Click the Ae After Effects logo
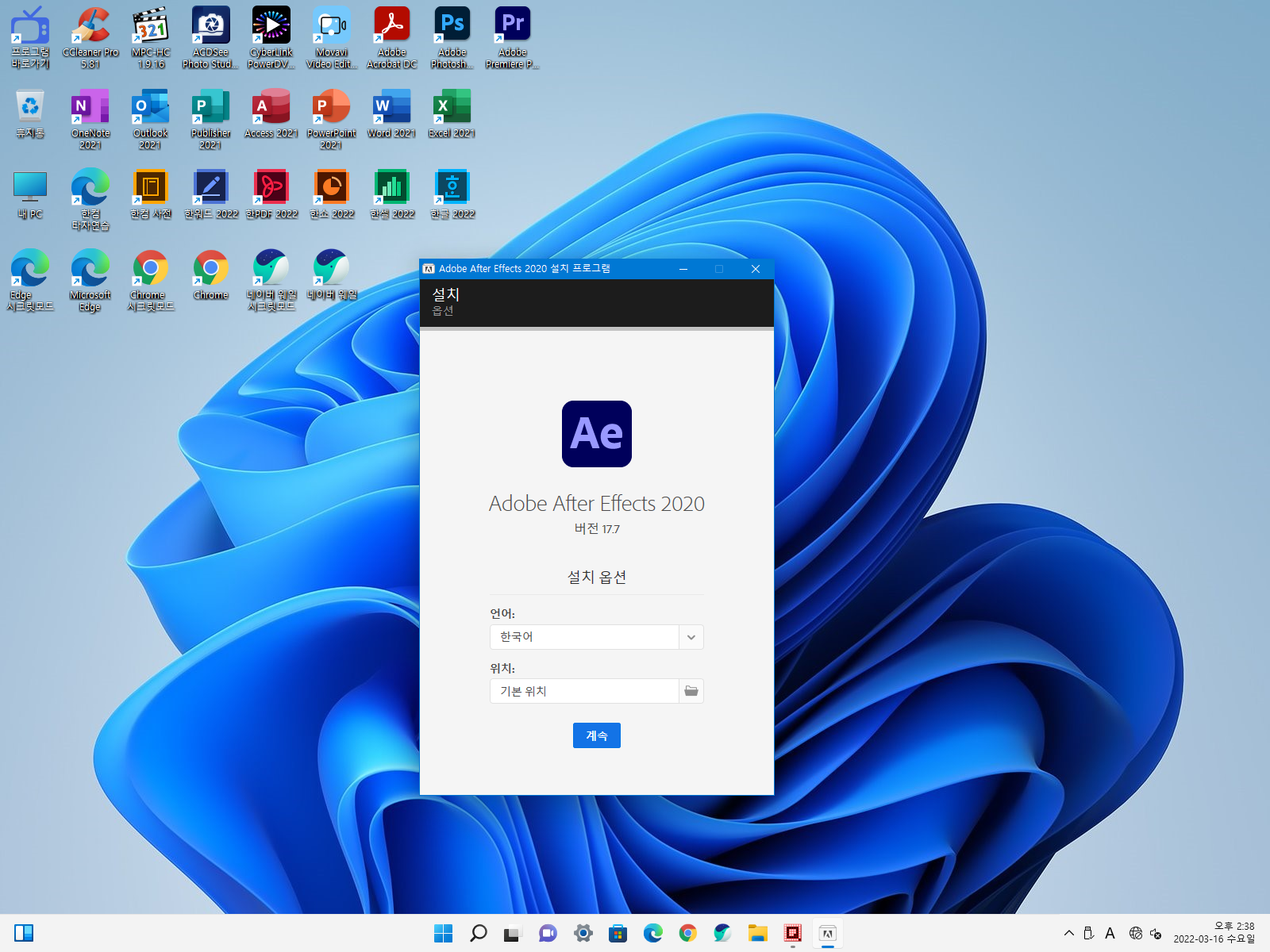The height and width of the screenshot is (952, 1270). point(597,434)
